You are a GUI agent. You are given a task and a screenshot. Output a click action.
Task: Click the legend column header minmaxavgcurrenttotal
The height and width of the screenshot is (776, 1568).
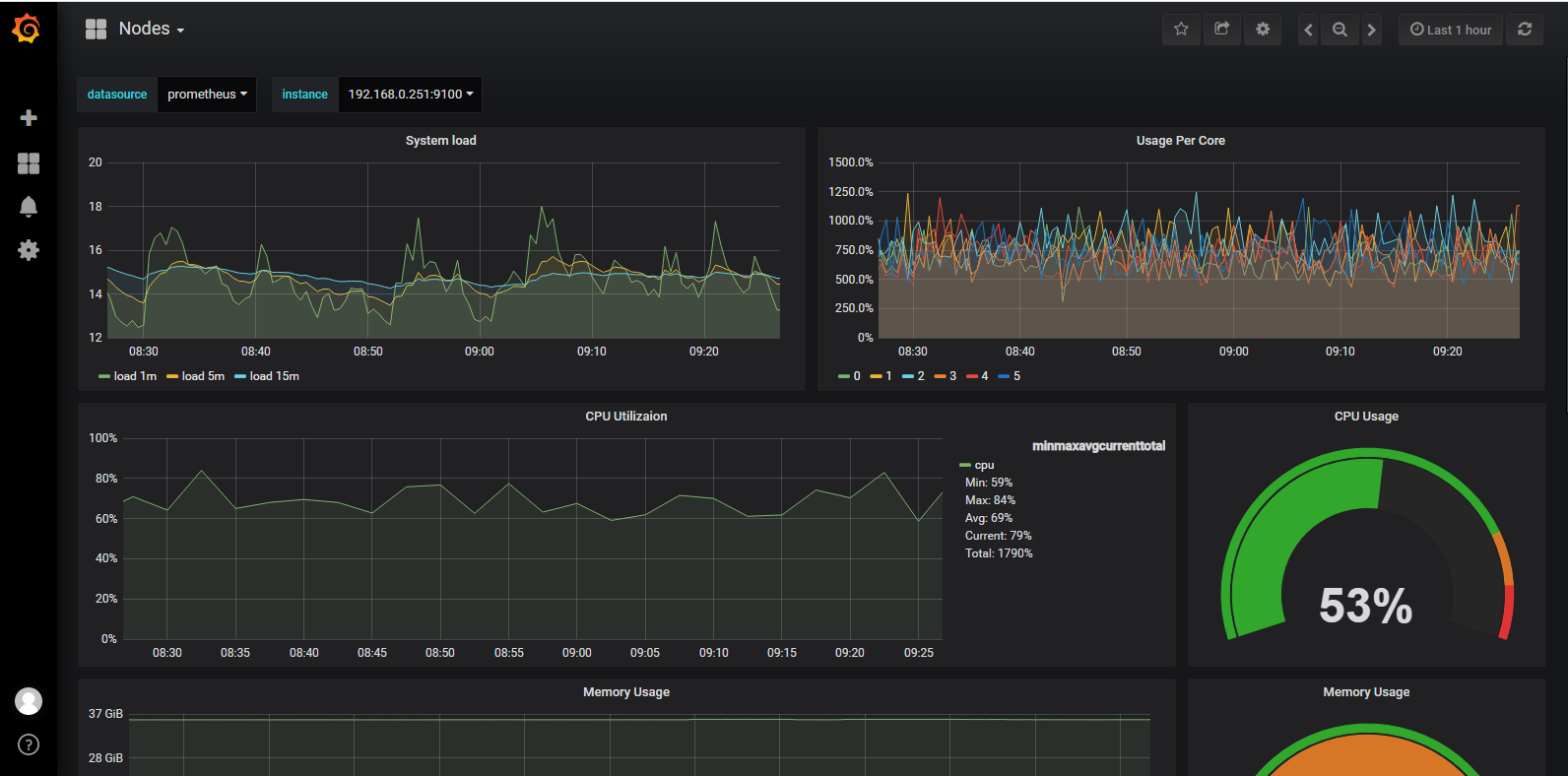[x=1098, y=446]
